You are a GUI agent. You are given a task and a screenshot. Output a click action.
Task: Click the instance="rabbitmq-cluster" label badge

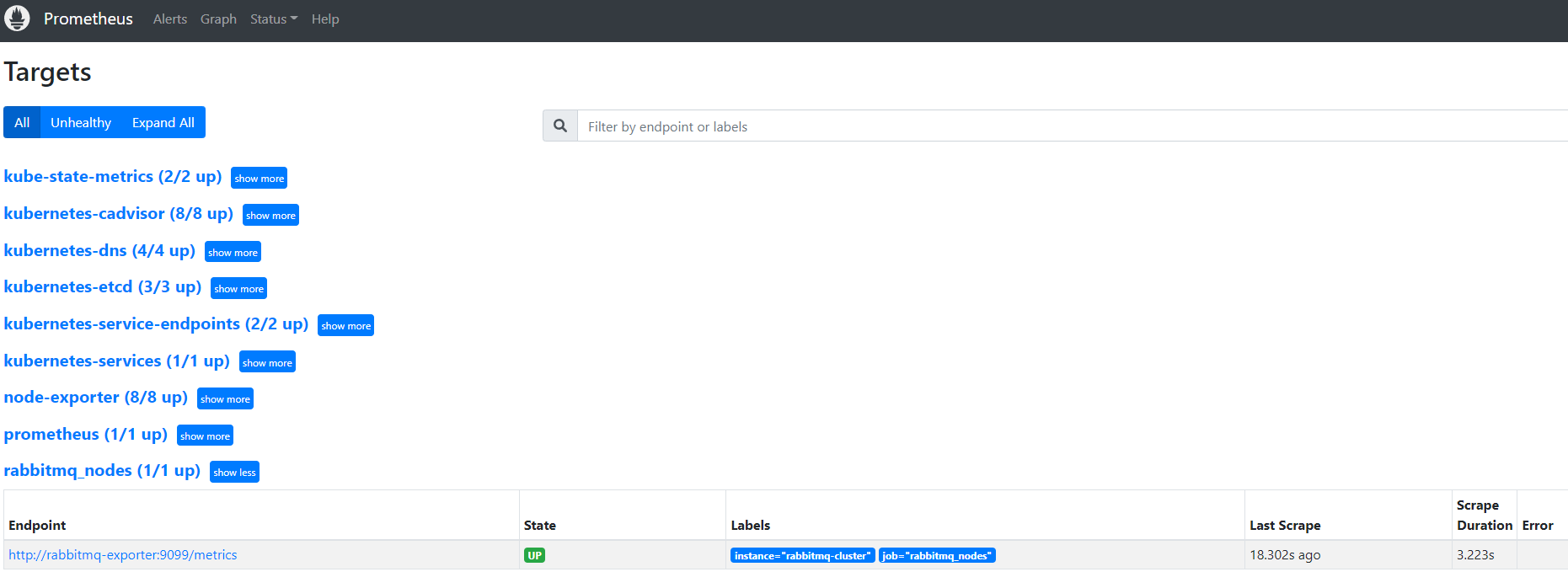[x=803, y=555]
